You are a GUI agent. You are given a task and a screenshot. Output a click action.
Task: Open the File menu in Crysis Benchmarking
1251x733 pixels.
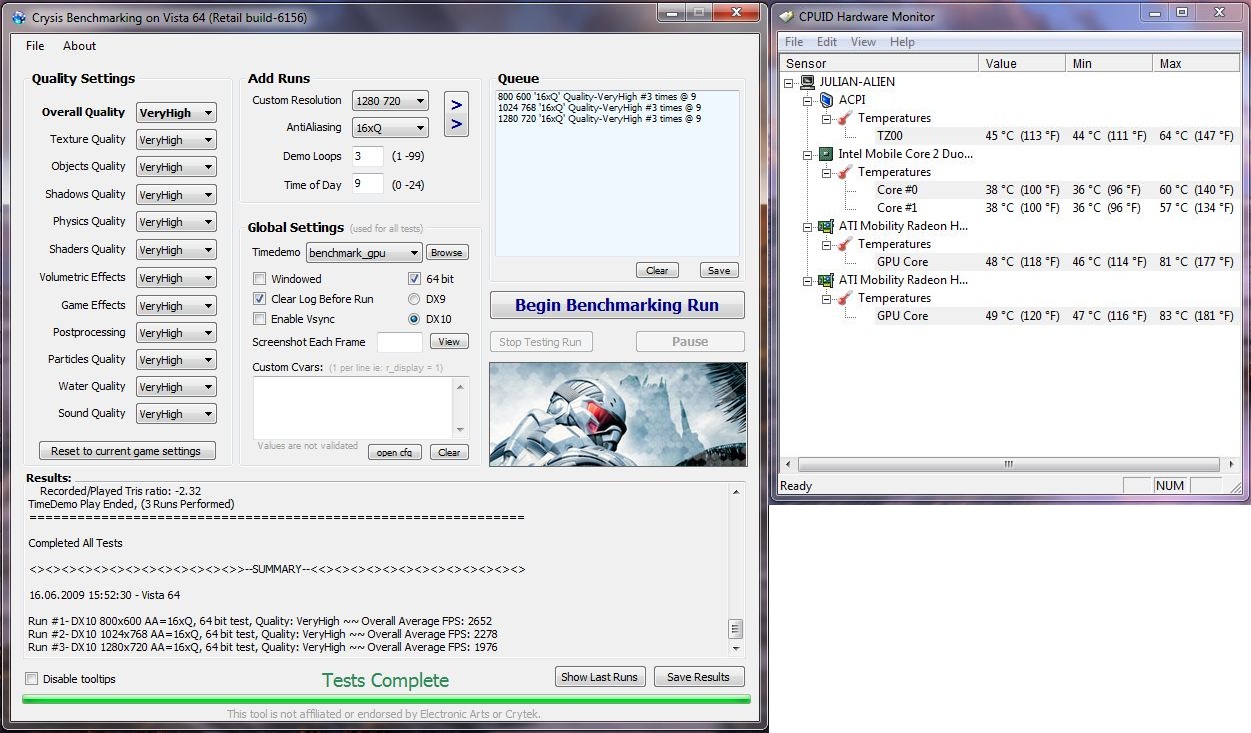tap(35, 46)
